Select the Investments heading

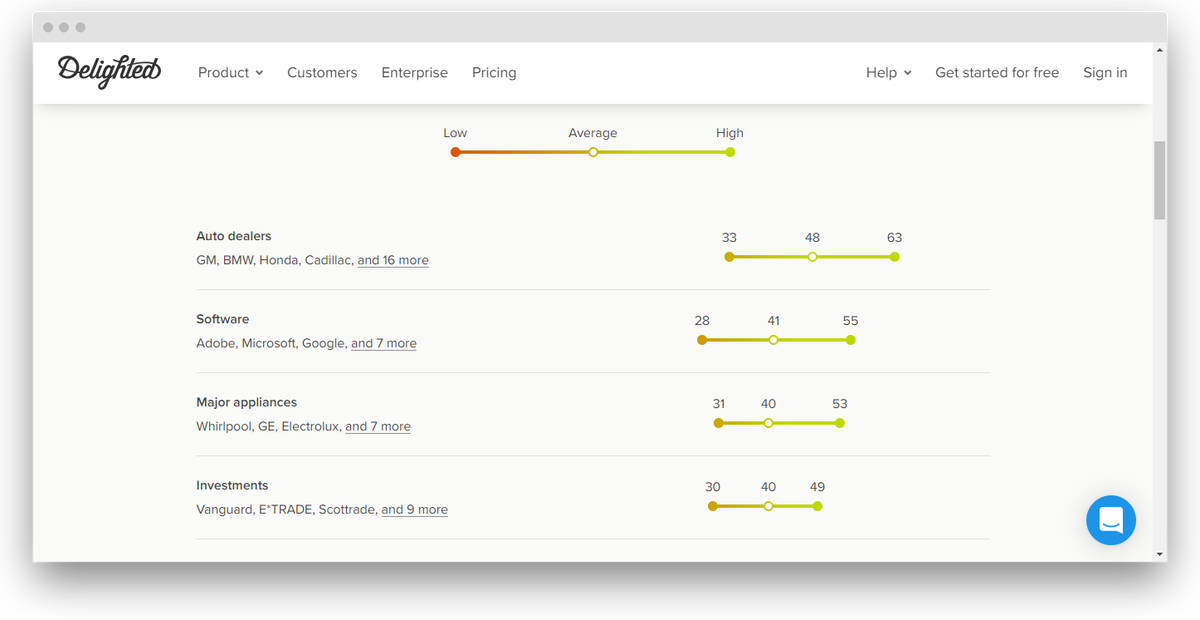point(232,485)
